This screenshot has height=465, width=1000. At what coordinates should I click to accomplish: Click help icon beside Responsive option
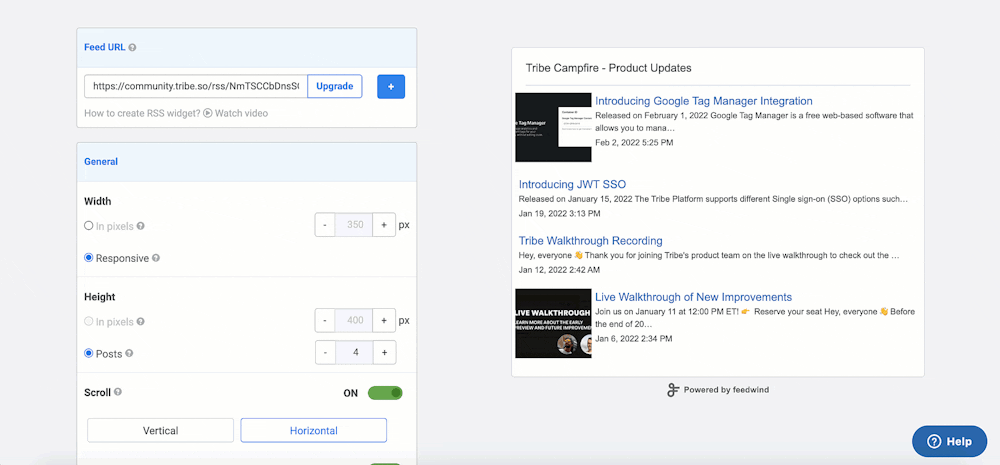156,258
